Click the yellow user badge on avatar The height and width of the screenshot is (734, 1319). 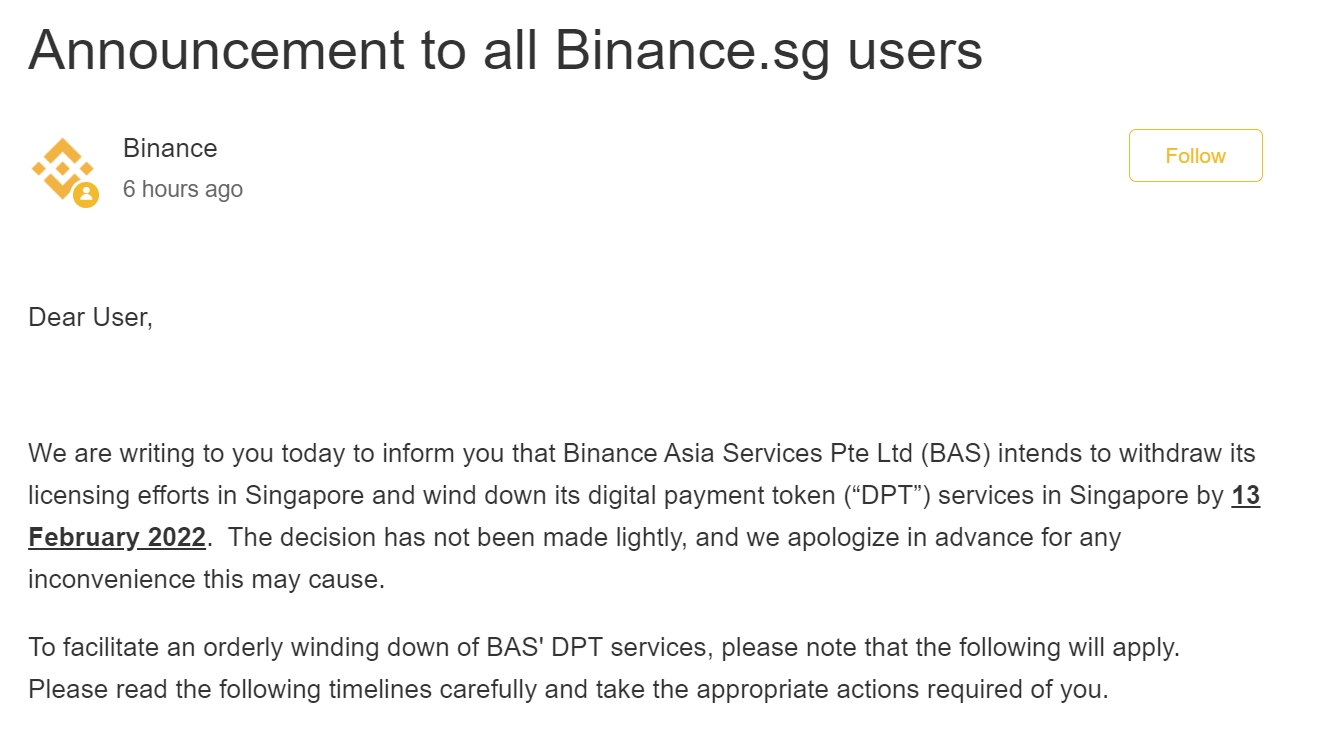pos(86,194)
